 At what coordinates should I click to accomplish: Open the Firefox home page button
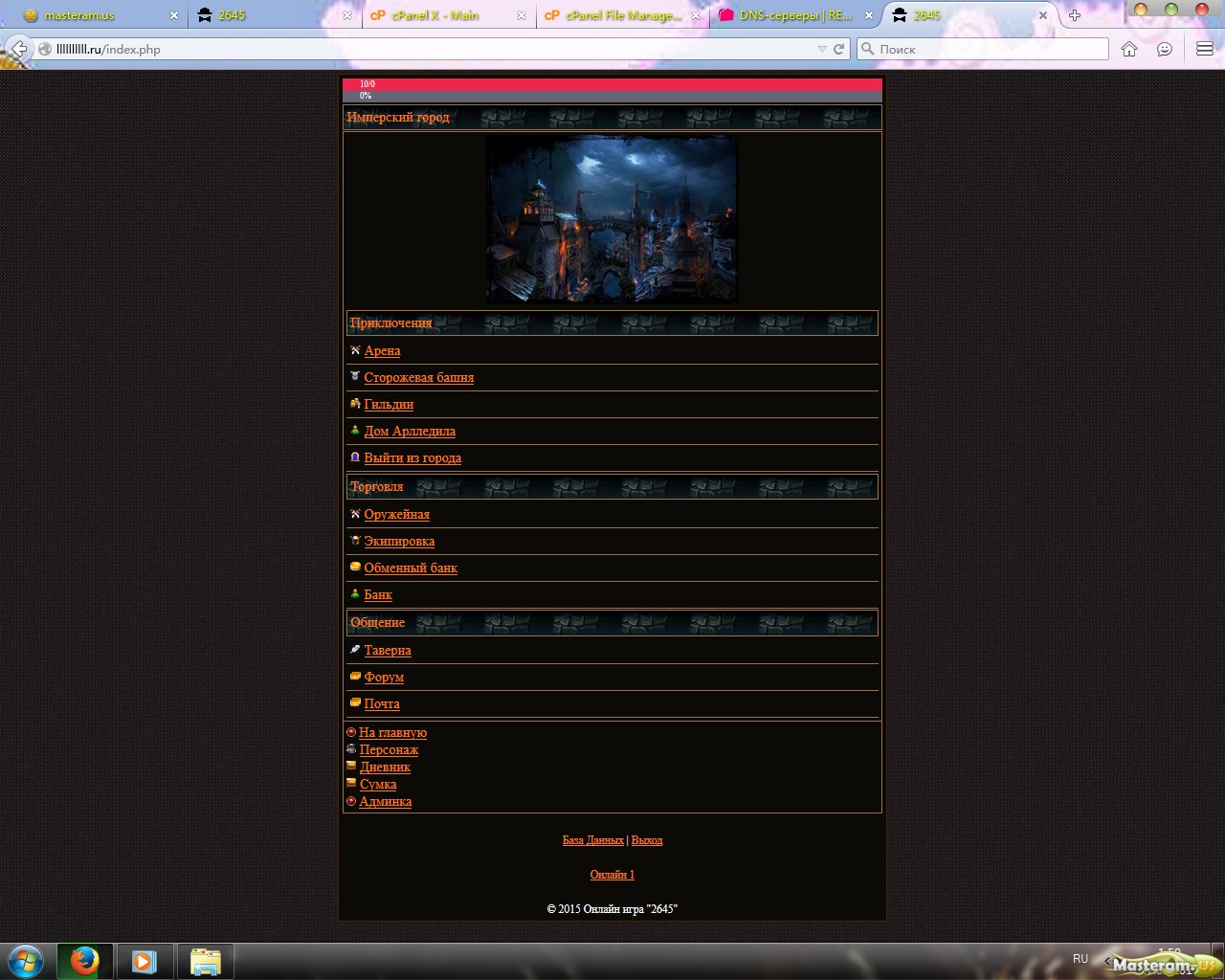click(1129, 49)
